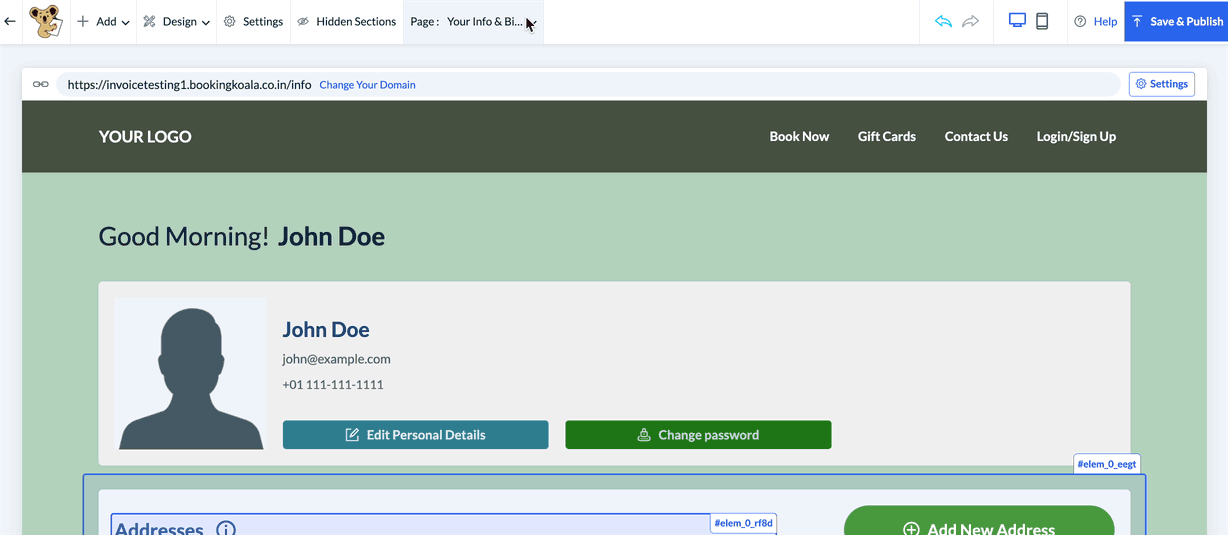The height and width of the screenshot is (535, 1228).
Task: Click Edit Personal Details button
Action: coord(415,435)
